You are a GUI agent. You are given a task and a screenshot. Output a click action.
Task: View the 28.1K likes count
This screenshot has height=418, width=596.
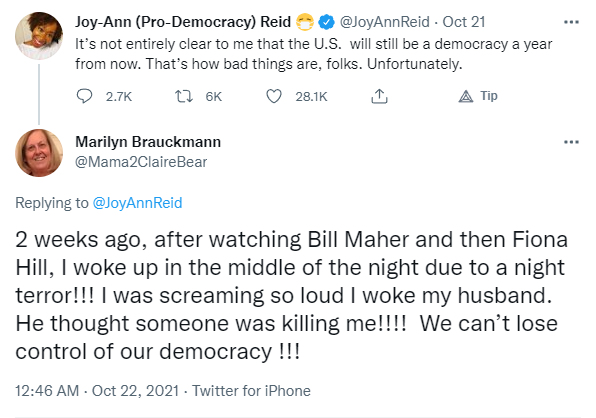311,97
